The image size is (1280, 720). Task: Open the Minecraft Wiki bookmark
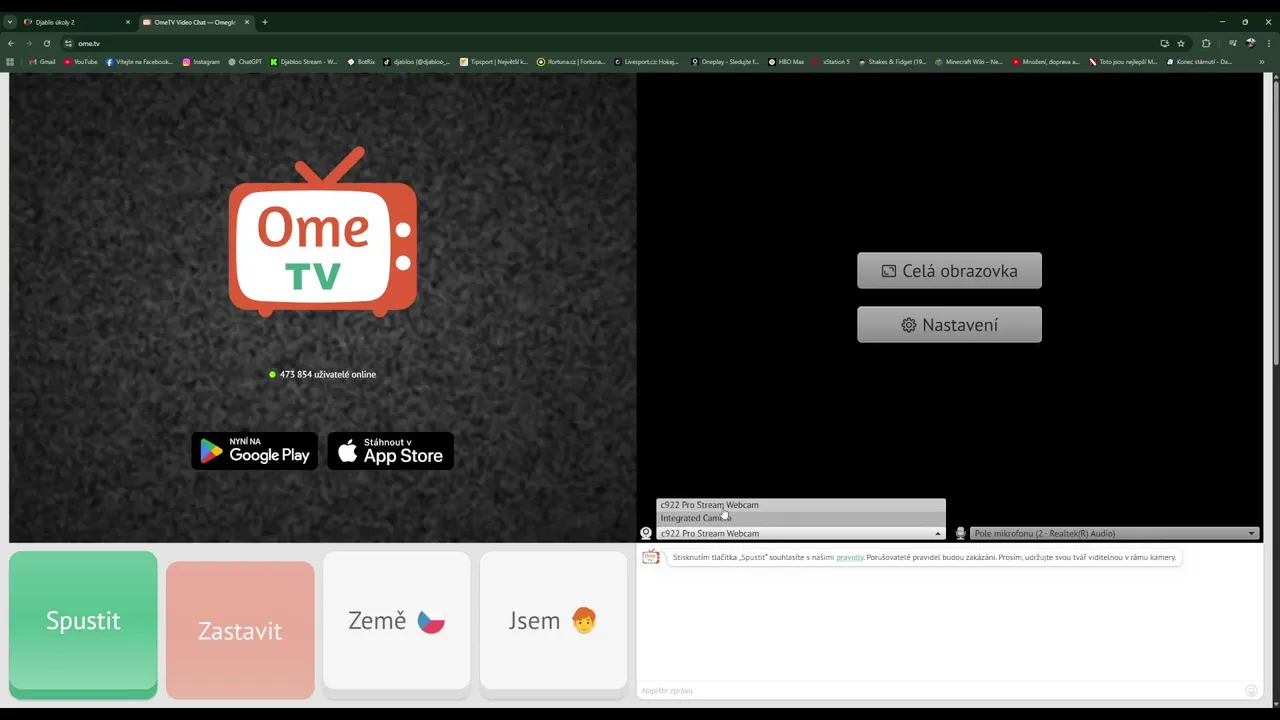969,62
